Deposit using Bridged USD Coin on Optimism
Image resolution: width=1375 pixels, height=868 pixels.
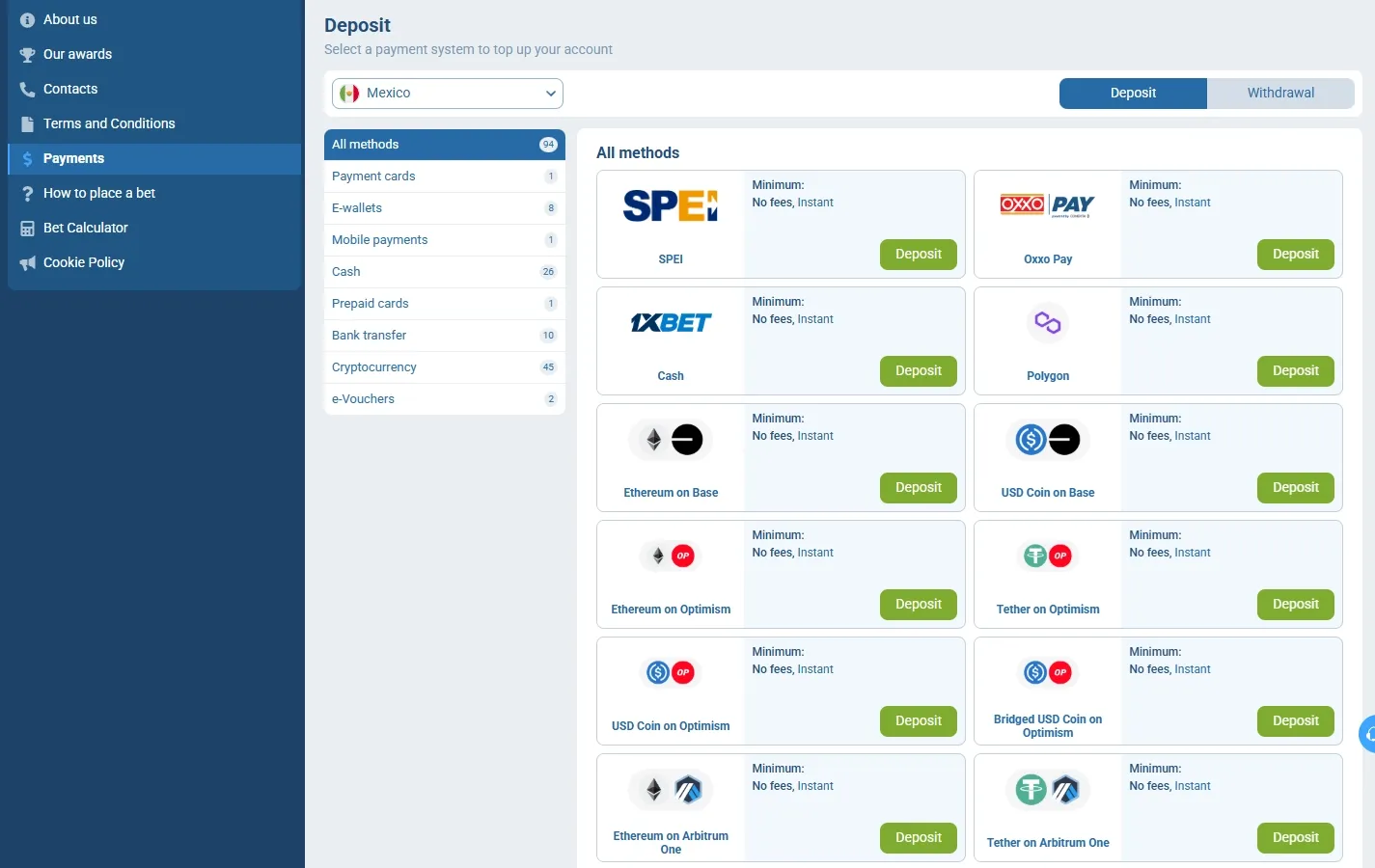tap(1296, 721)
